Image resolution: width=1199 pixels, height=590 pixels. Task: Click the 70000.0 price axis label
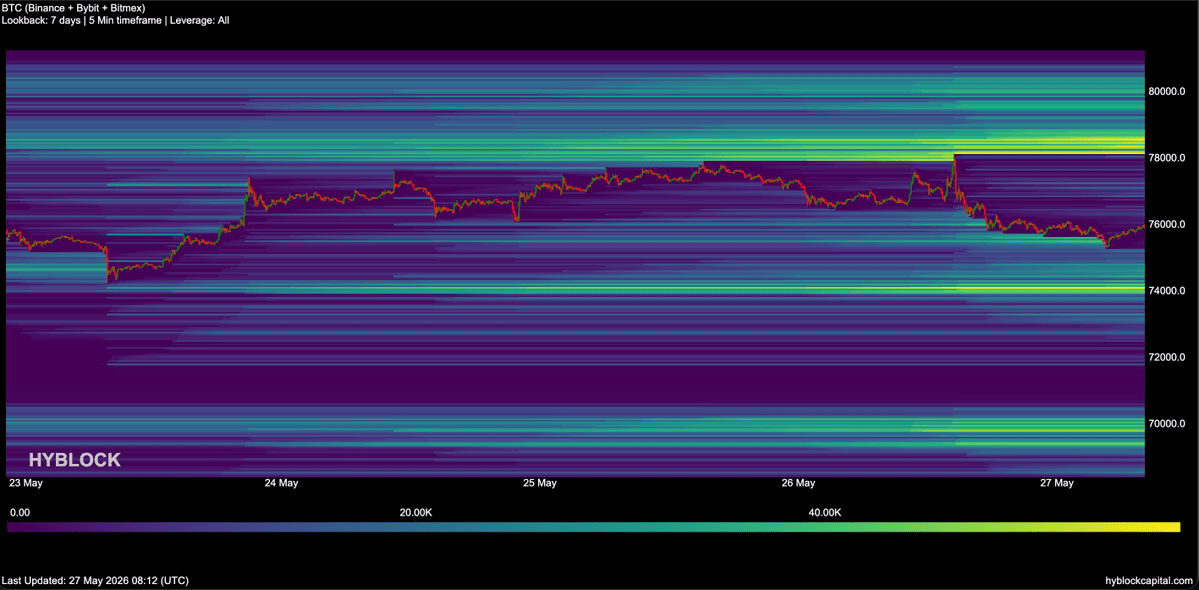point(1167,423)
